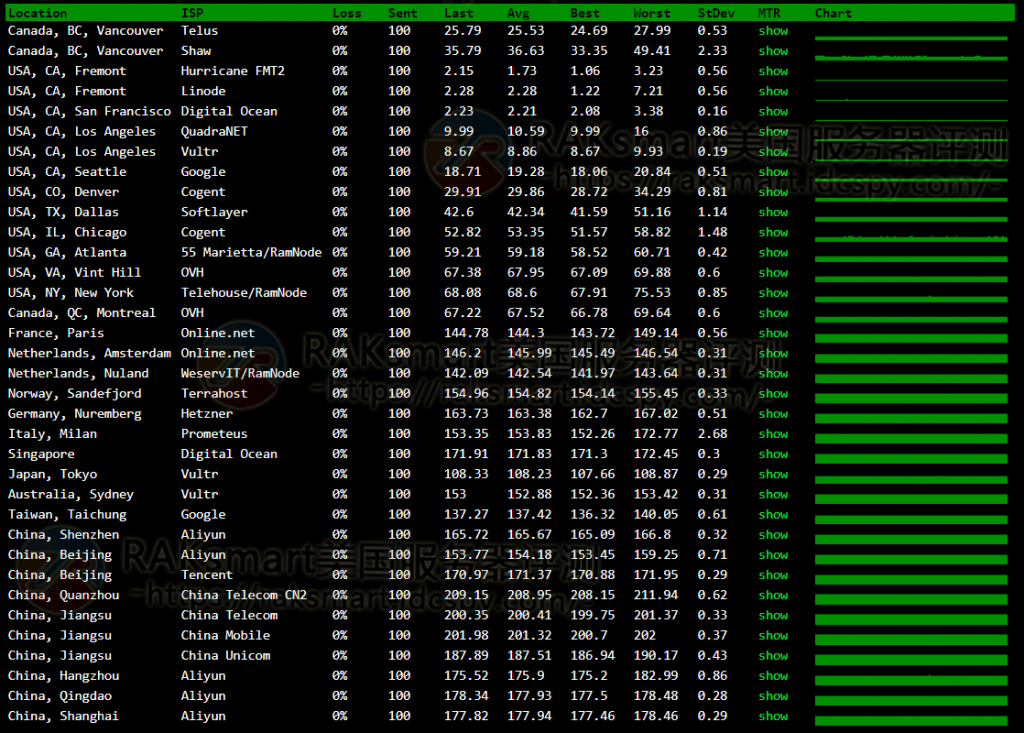Show MTR for Singapore Digital Ocean row

coord(773,455)
